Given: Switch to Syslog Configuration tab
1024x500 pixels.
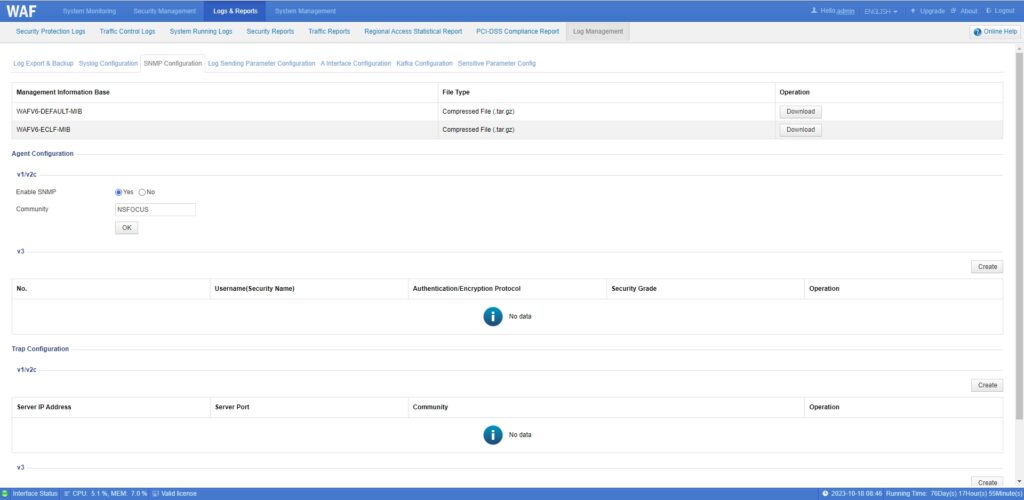Looking at the screenshot, I should (108, 63).
